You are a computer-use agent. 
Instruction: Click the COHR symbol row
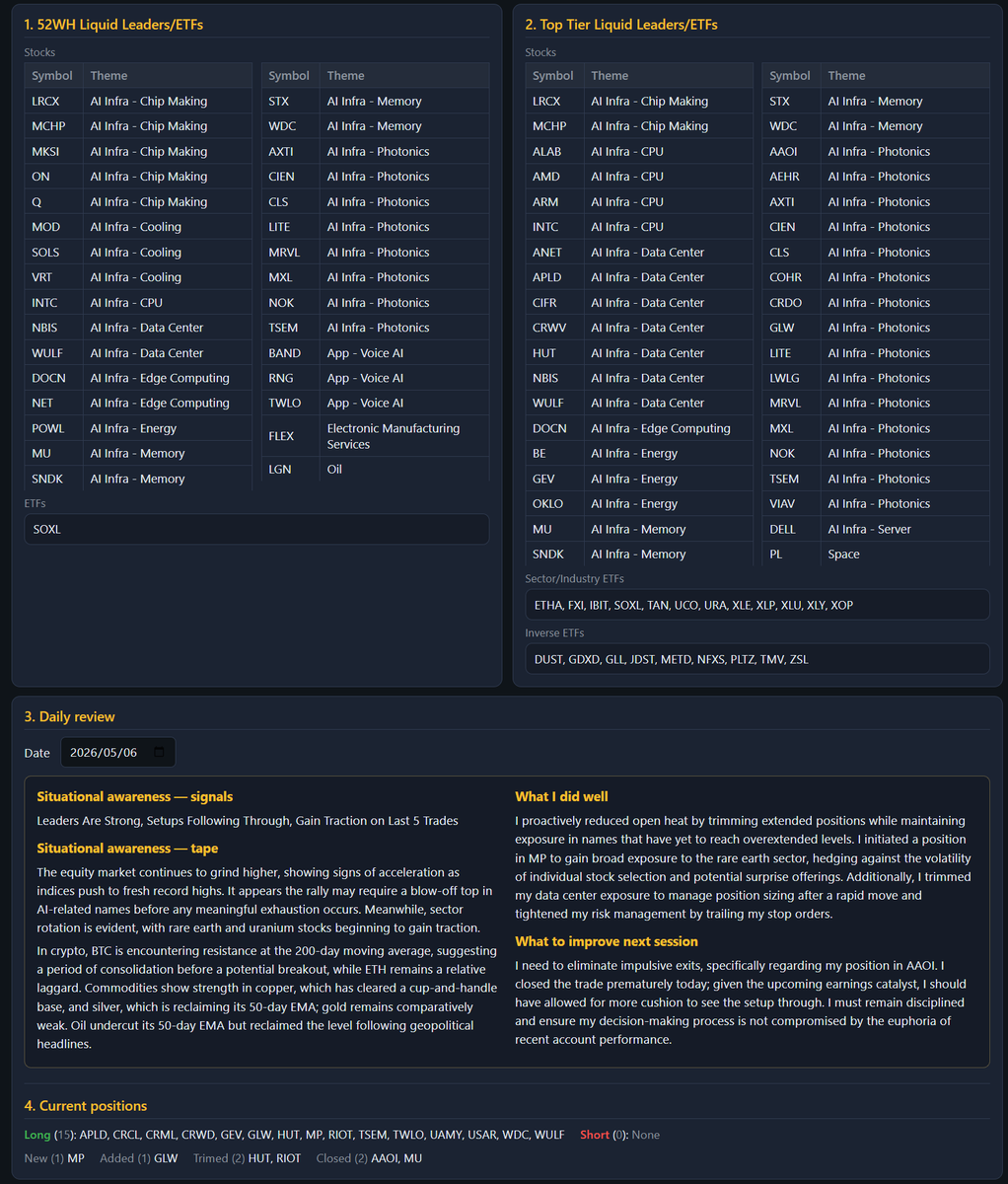point(876,277)
